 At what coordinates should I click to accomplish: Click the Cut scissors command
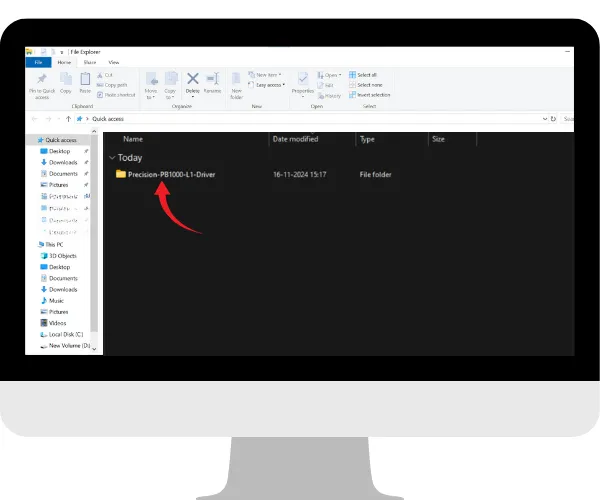point(104,75)
